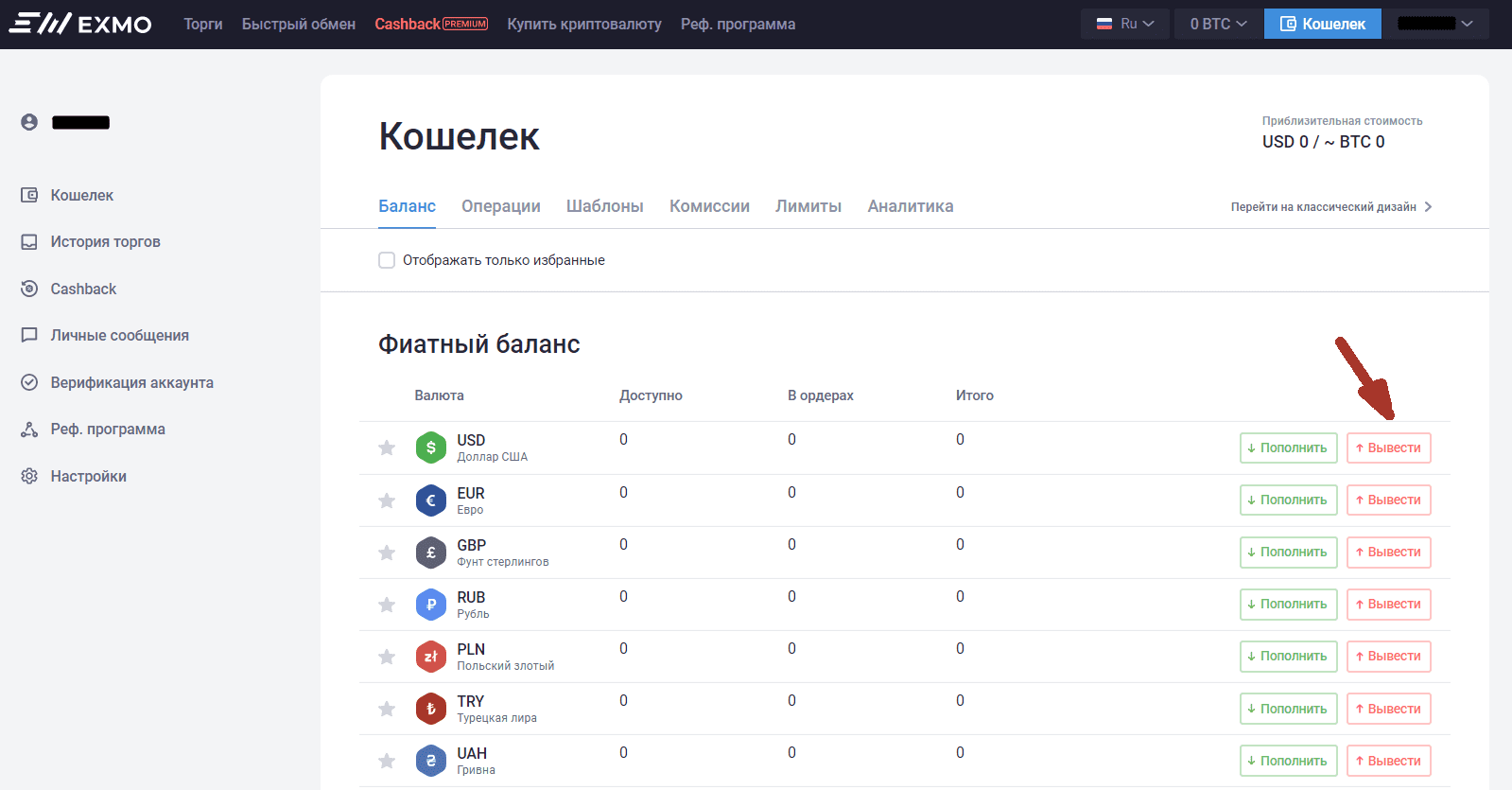Click the EUR euro currency icon
1512x790 pixels.
(x=431, y=500)
